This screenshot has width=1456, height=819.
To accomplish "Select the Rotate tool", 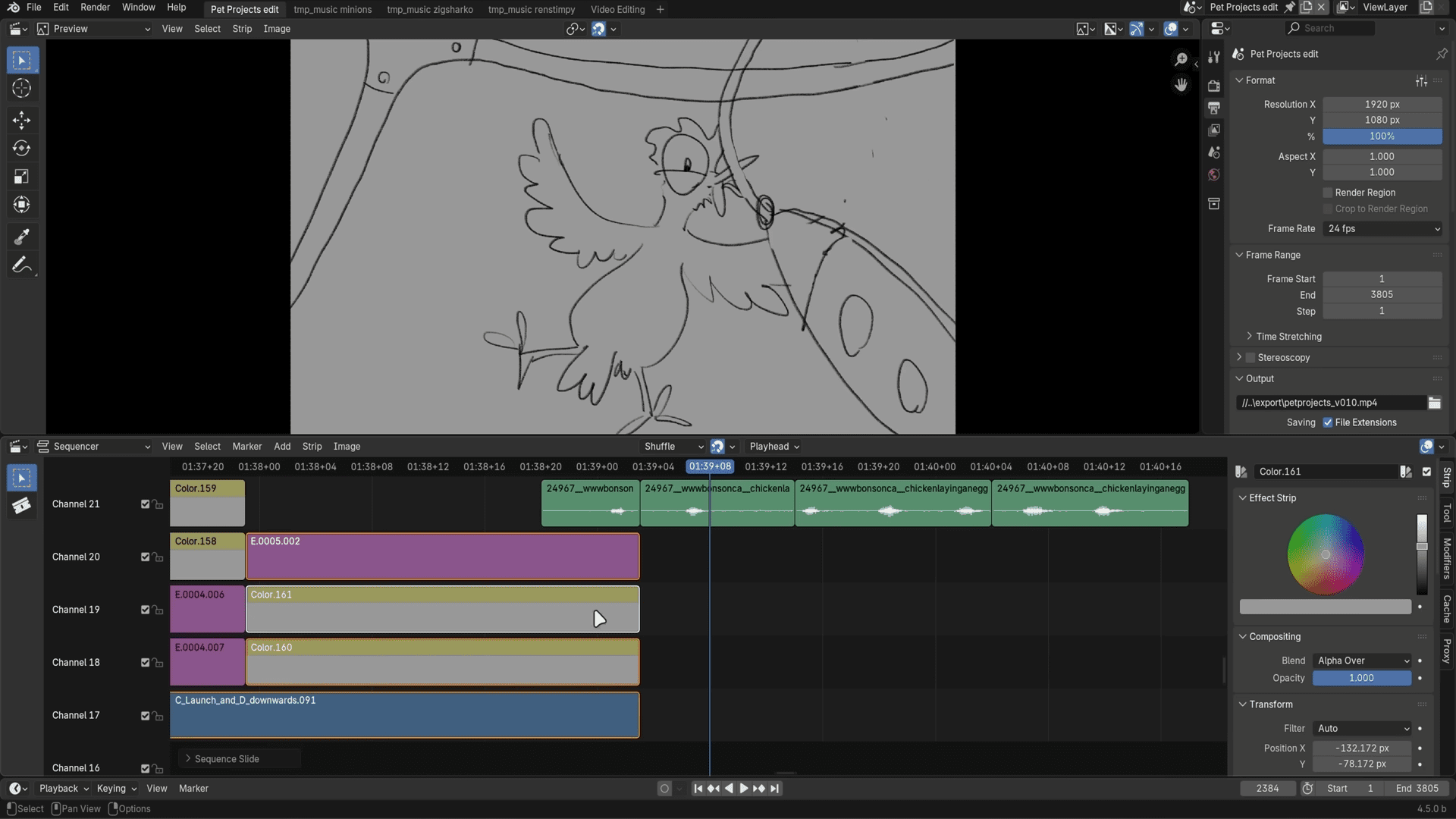I will coord(21,149).
